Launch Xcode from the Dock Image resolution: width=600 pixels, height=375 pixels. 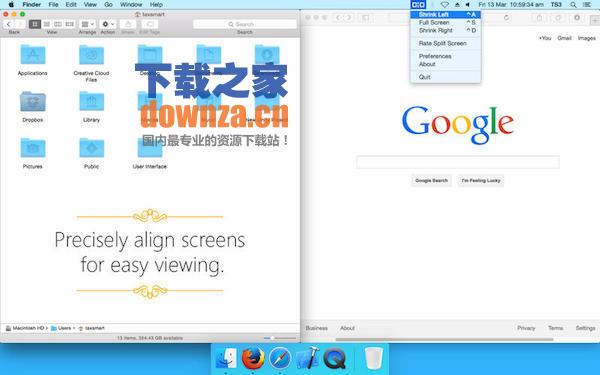[307, 359]
